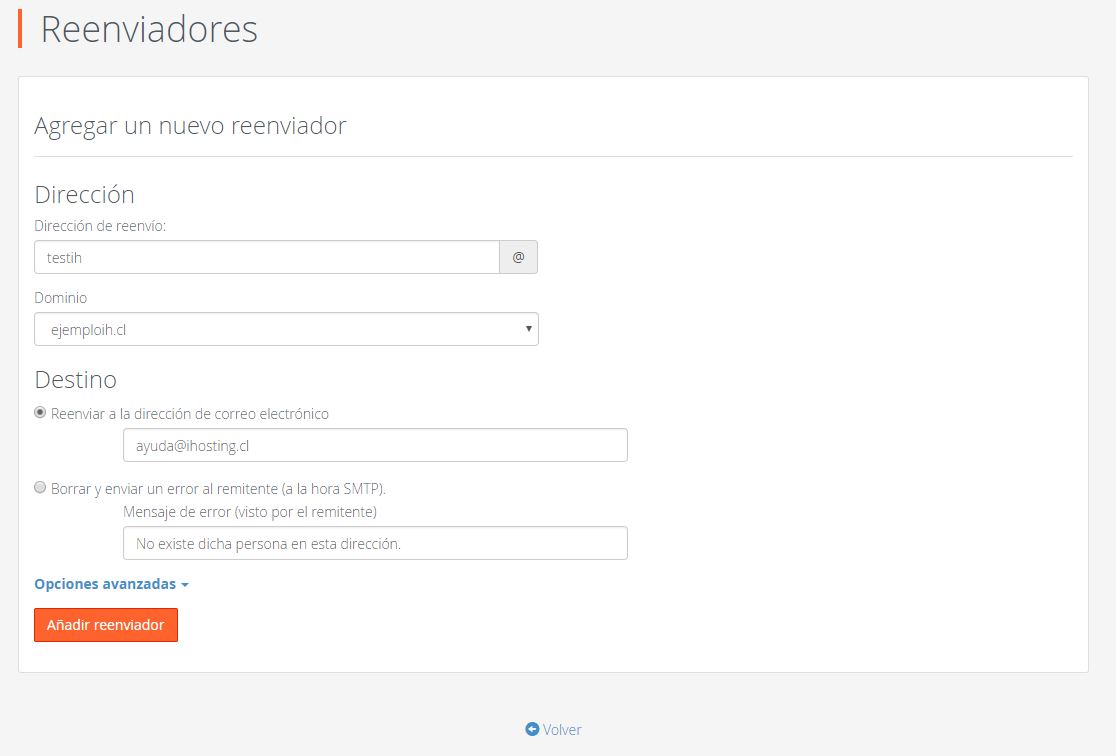This screenshot has height=756, width=1116.
Task: Click the @ symbol addon box
Action: point(518,257)
